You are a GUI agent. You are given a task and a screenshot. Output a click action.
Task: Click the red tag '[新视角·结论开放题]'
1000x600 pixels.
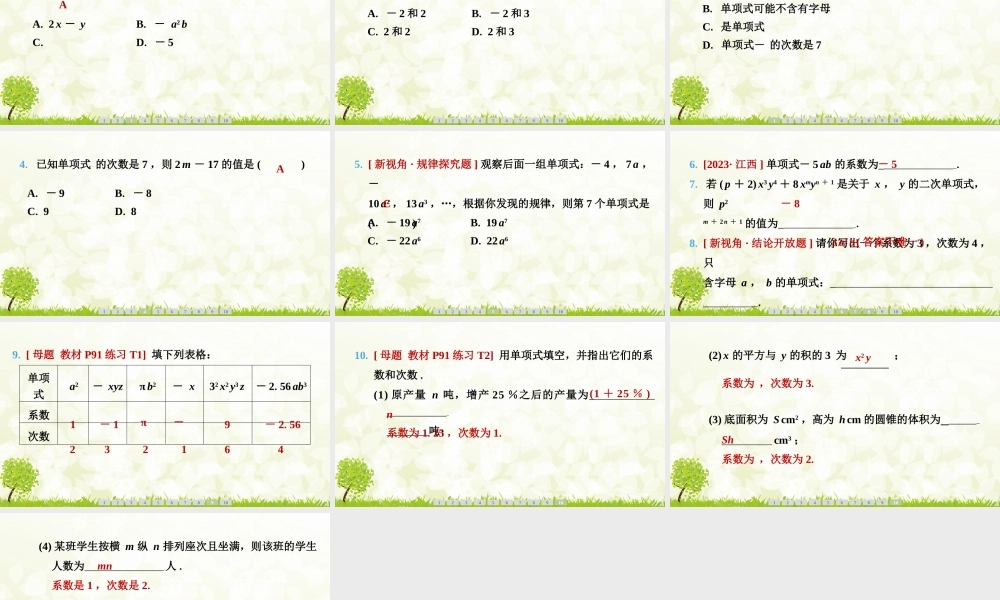coord(758,243)
